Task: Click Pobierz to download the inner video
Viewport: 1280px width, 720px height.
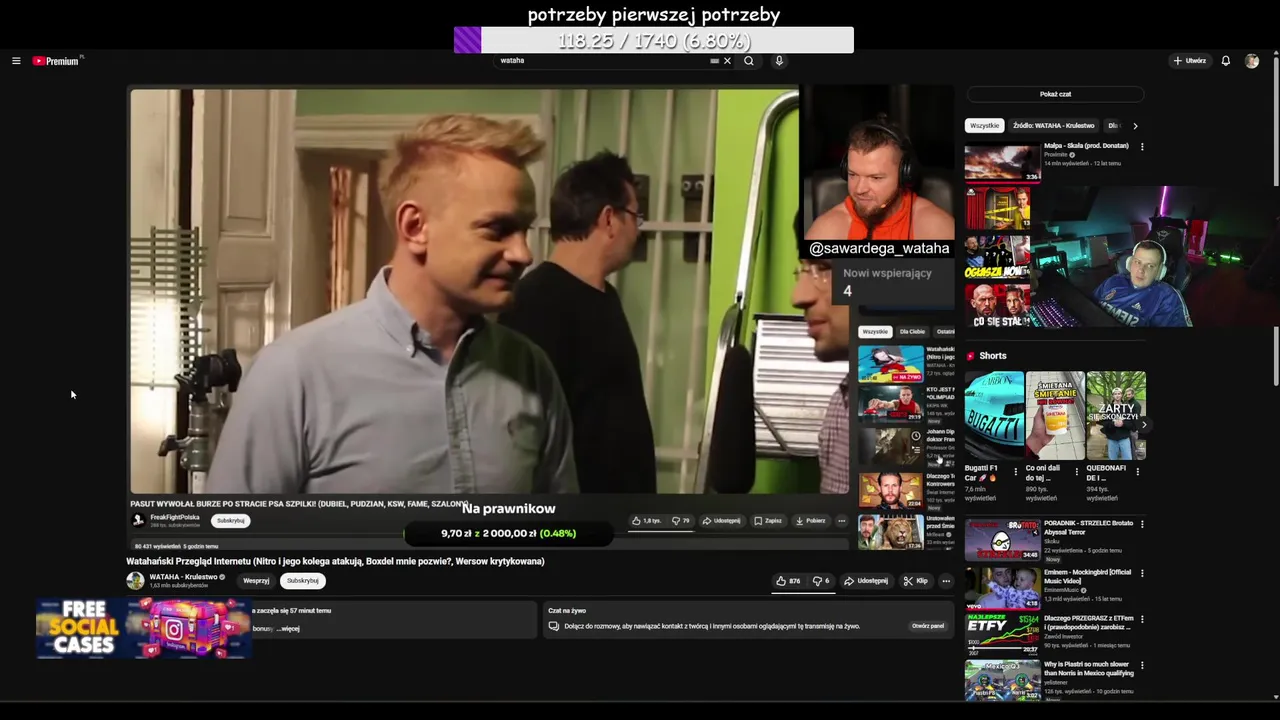Action: tap(811, 521)
